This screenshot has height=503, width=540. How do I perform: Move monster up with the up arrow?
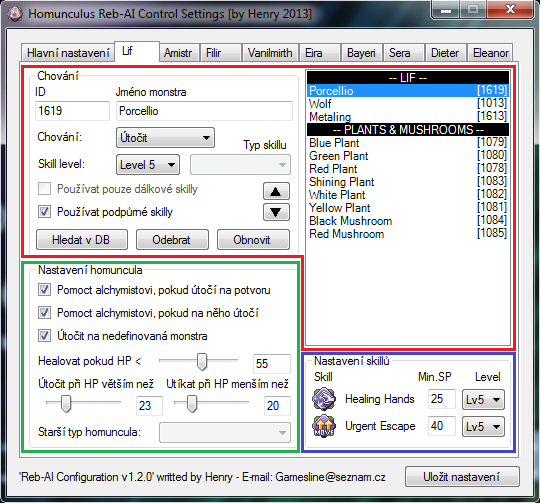[276, 191]
